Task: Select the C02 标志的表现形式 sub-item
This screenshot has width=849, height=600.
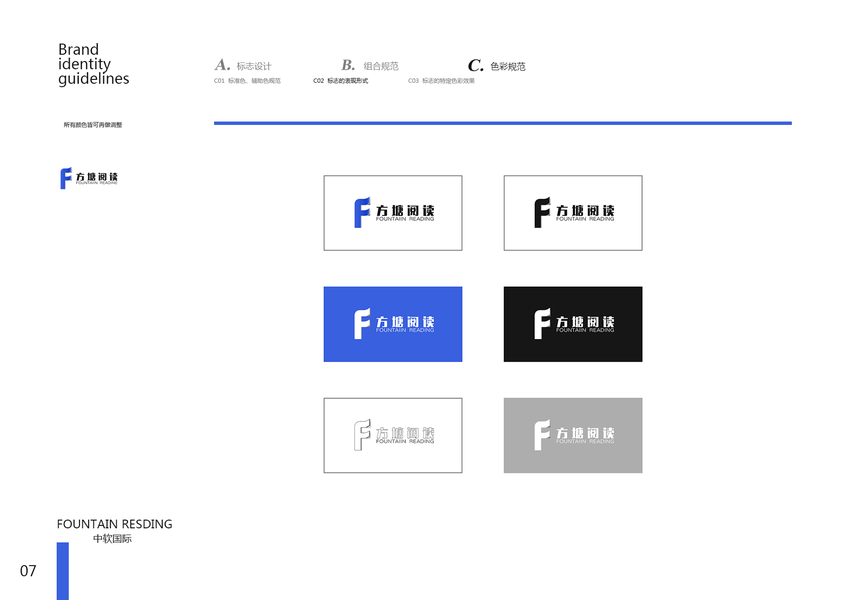Action: (341, 81)
